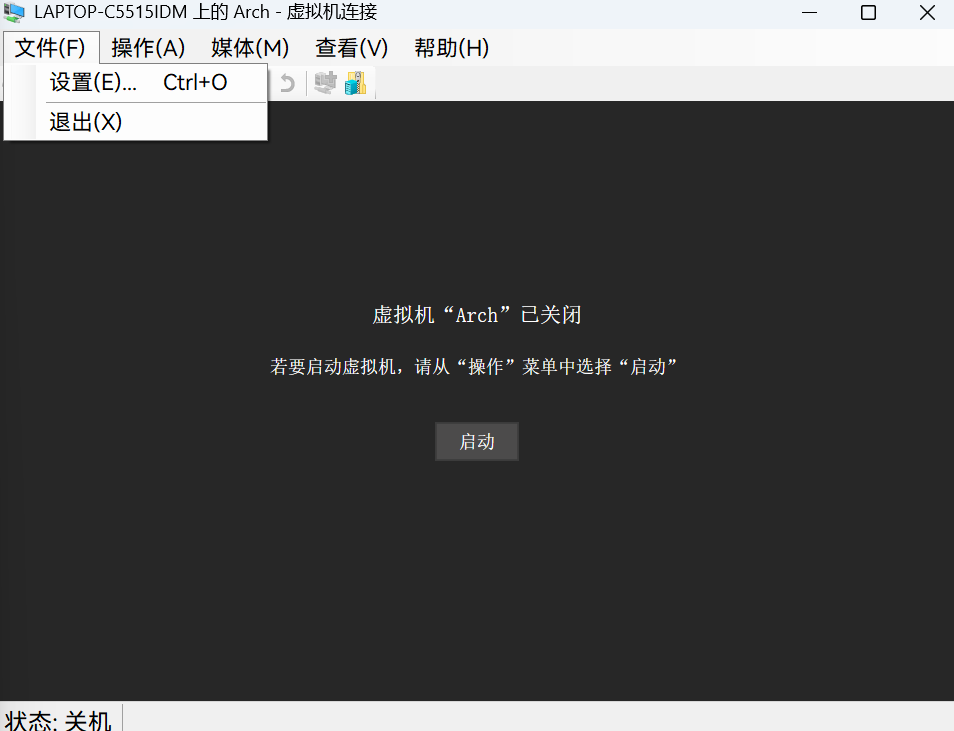Click the window title text in title bar

205,13
